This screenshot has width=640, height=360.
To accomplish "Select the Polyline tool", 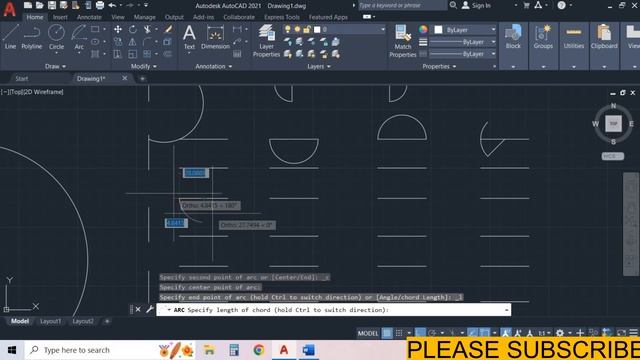I will [x=31, y=37].
